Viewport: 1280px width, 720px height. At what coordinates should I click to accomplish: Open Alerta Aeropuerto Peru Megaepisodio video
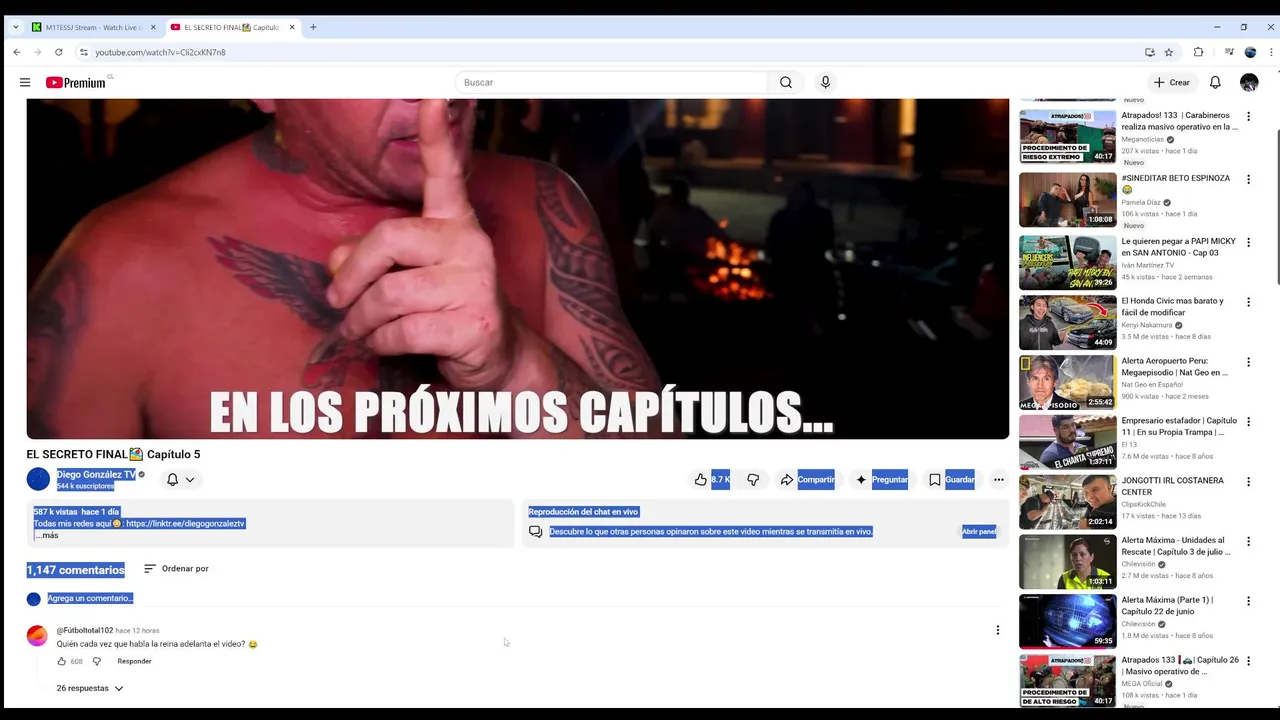[1067, 382]
